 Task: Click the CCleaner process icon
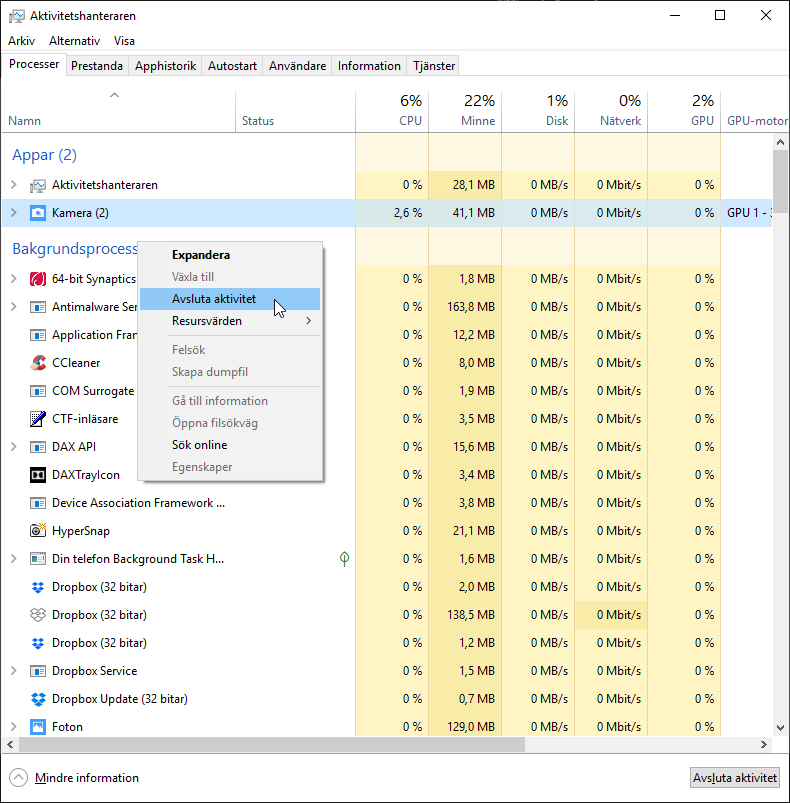point(38,363)
